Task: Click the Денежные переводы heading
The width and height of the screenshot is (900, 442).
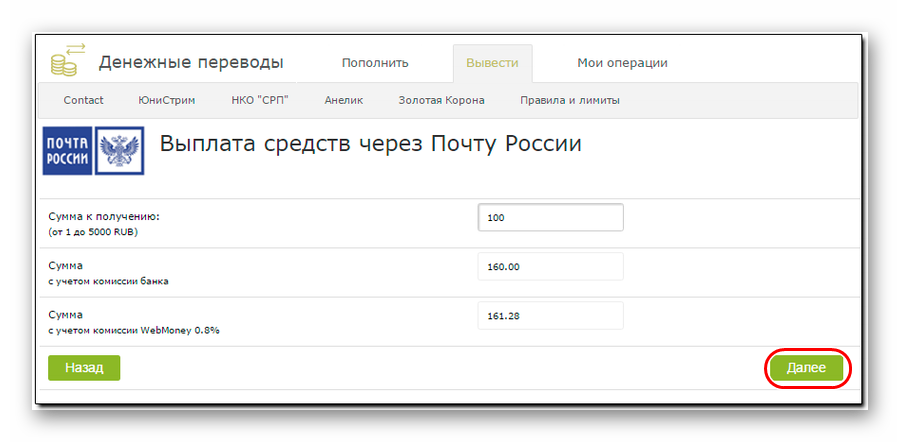Action: pos(191,63)
